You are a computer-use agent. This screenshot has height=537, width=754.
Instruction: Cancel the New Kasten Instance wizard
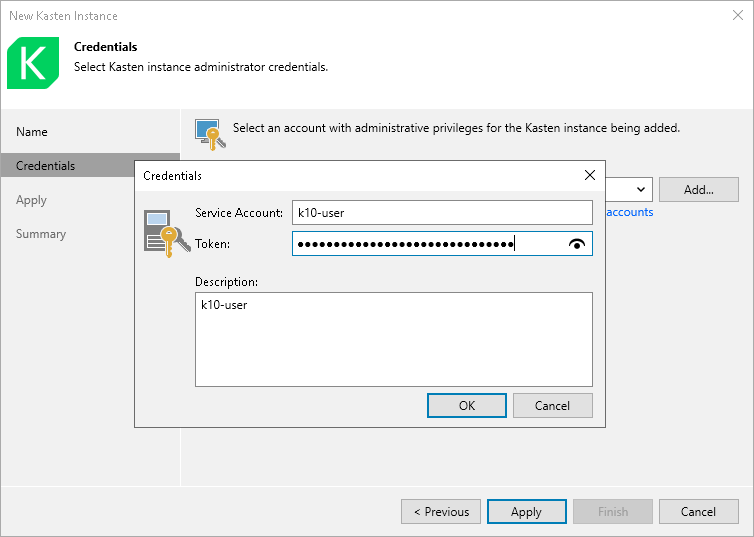point(699,512)
